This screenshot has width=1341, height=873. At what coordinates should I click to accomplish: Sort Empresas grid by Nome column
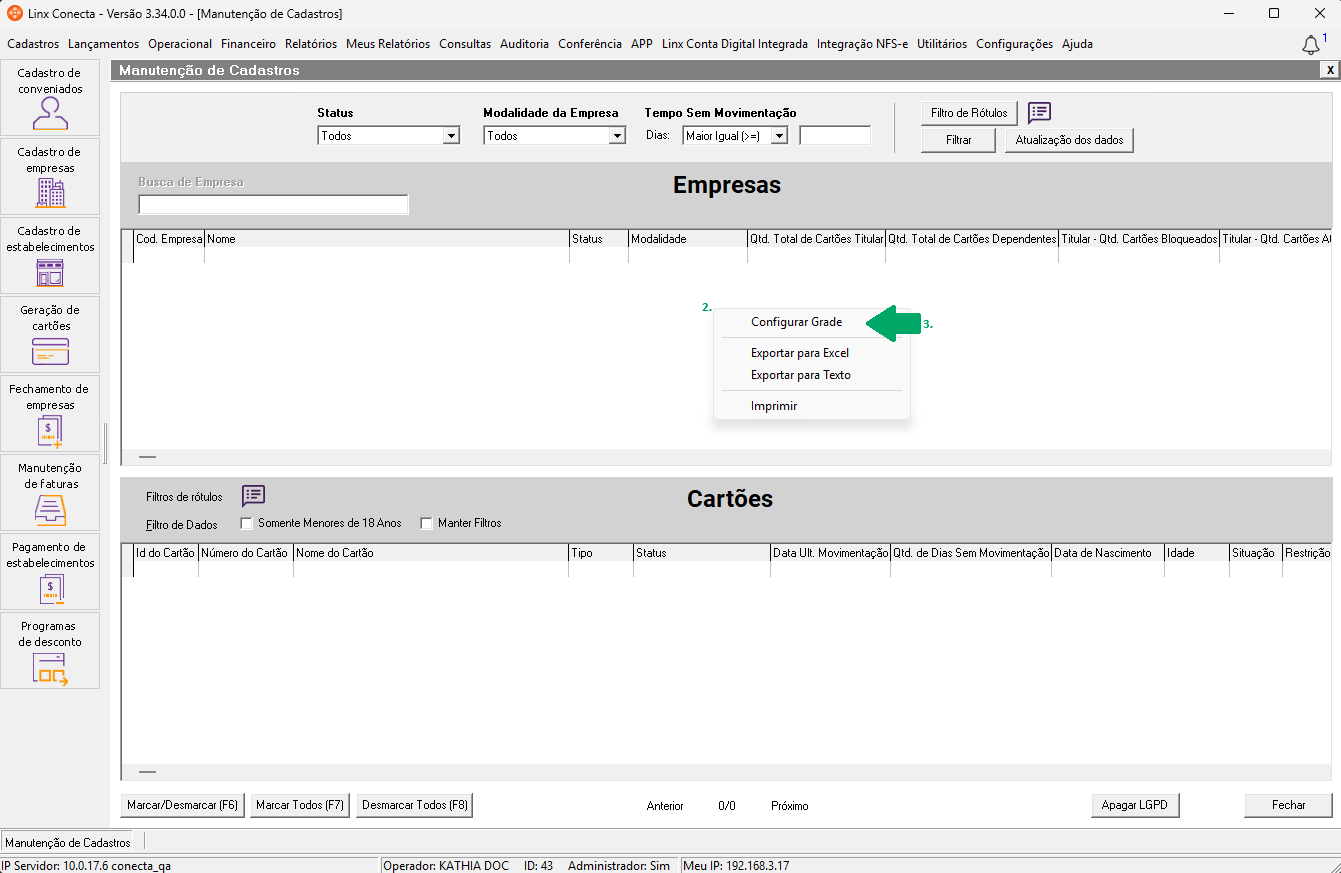(x=387, y=239)
